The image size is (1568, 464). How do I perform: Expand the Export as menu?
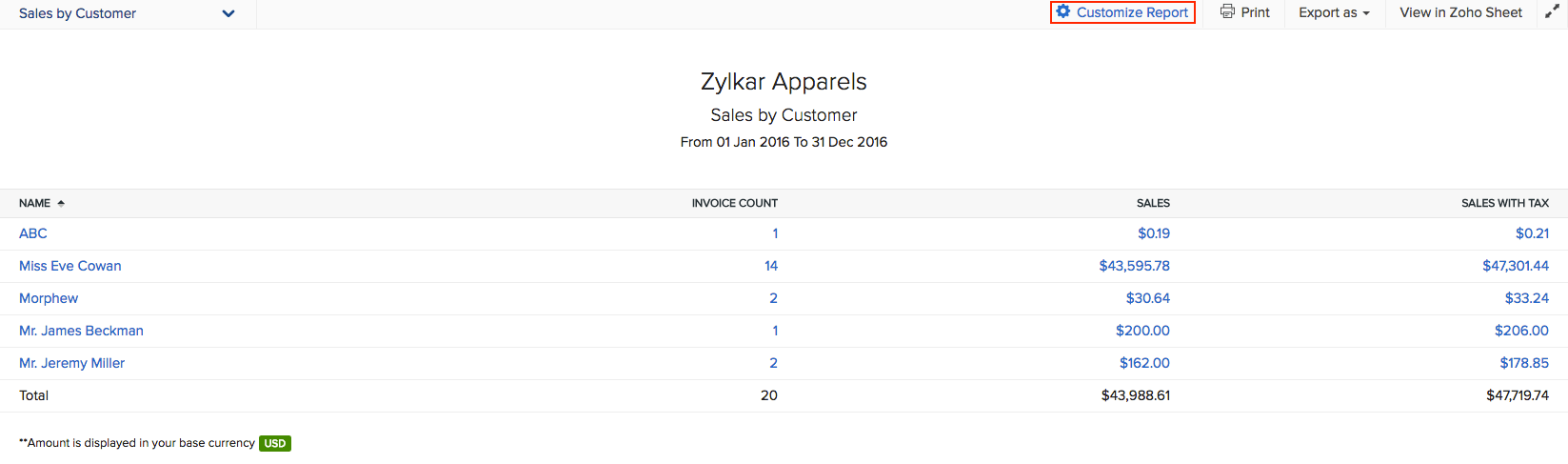coord(1334,12)
